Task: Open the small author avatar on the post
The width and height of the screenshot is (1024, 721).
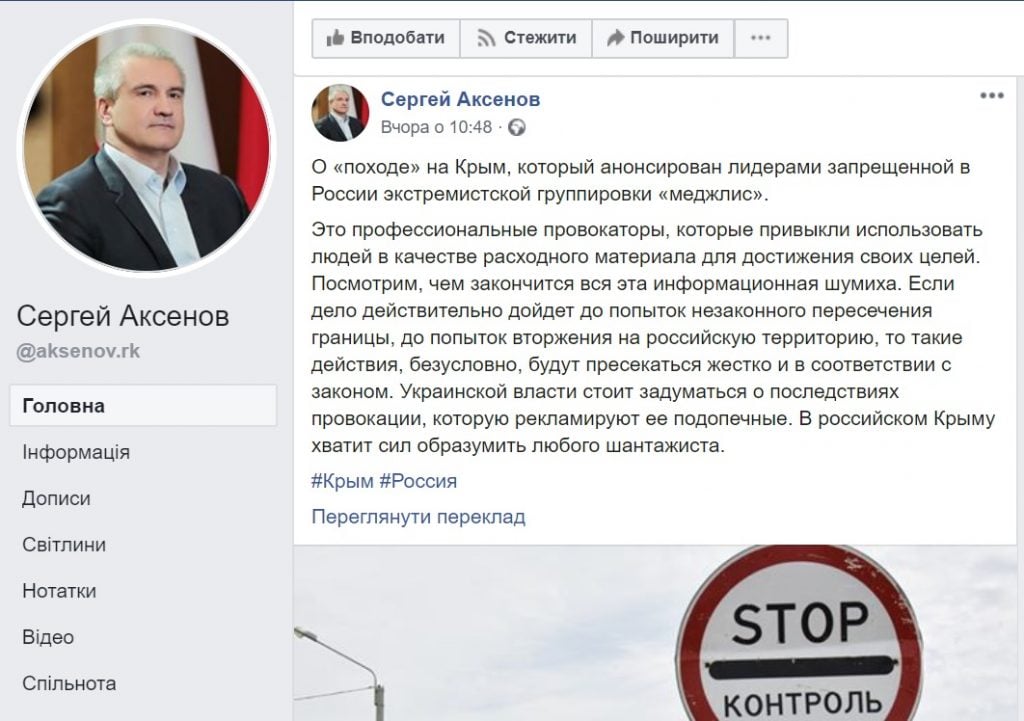Action: [340, 112]
